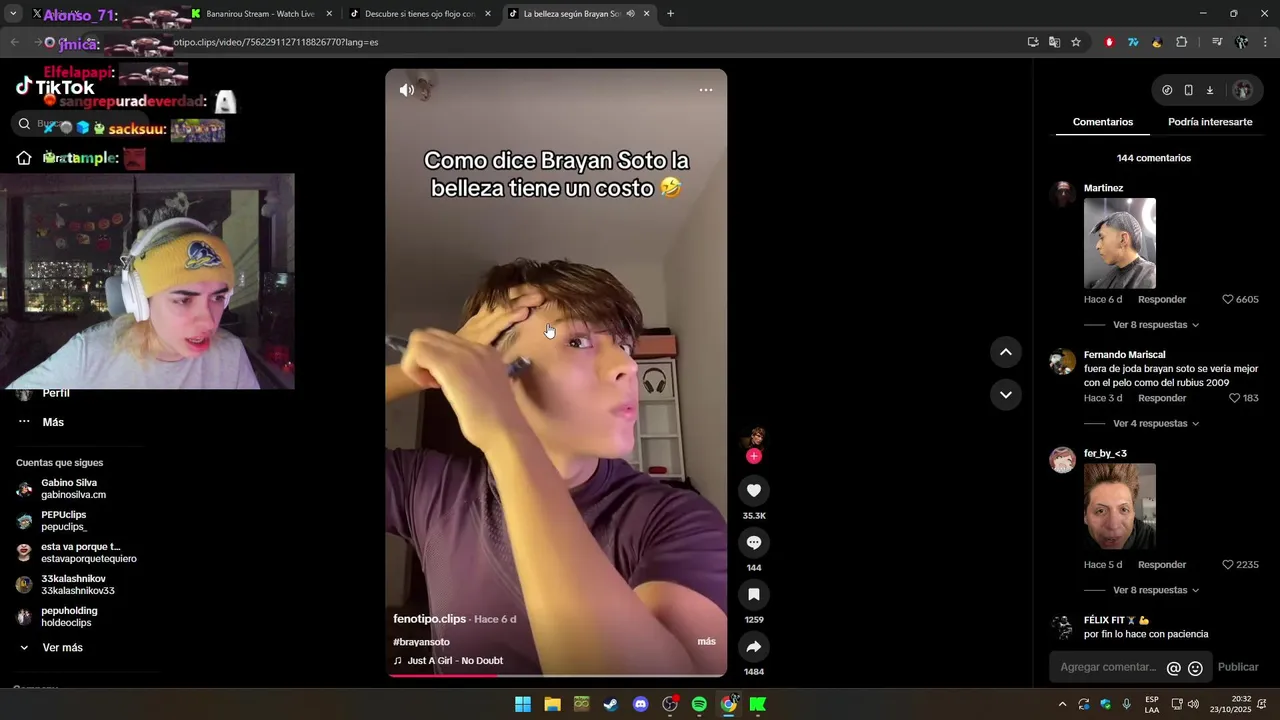
Task: Switch to Podría interesarte tab
Action: coord(1210,122)
